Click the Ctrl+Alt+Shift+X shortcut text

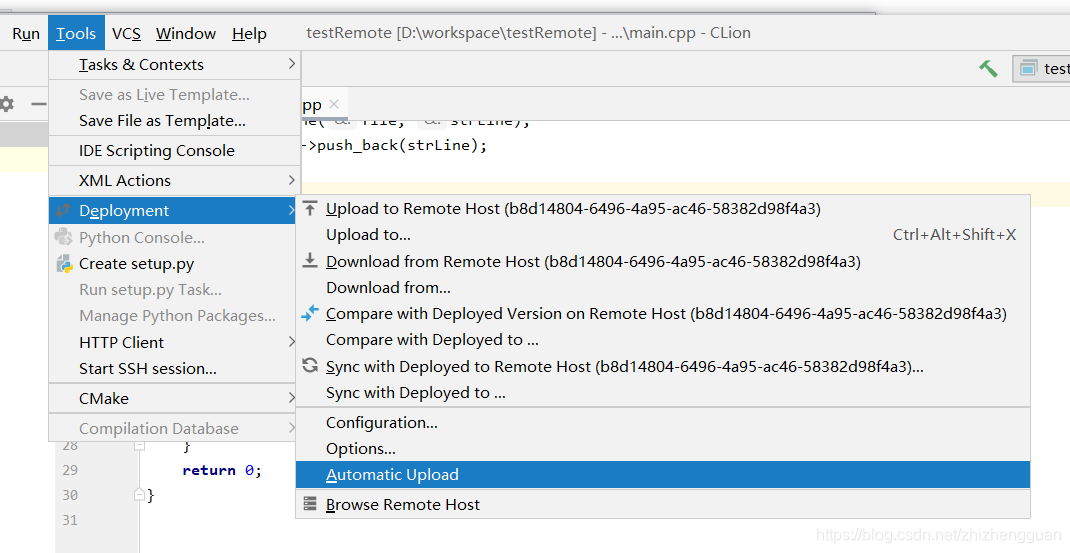[x=954, y=234]
